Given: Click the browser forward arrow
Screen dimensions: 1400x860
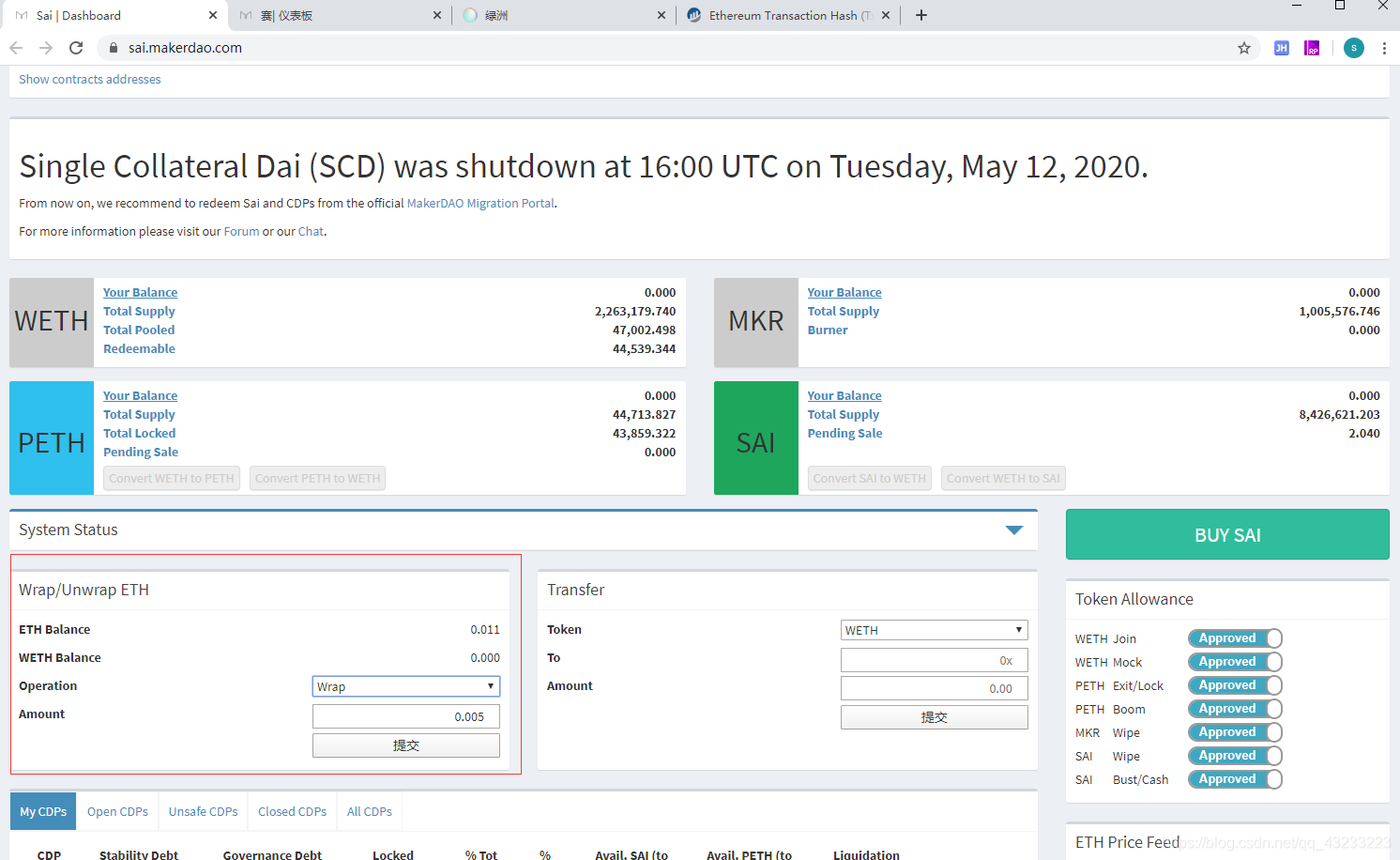Looking at the screenshot, I should pyautogui.click(x=46, y=48).
